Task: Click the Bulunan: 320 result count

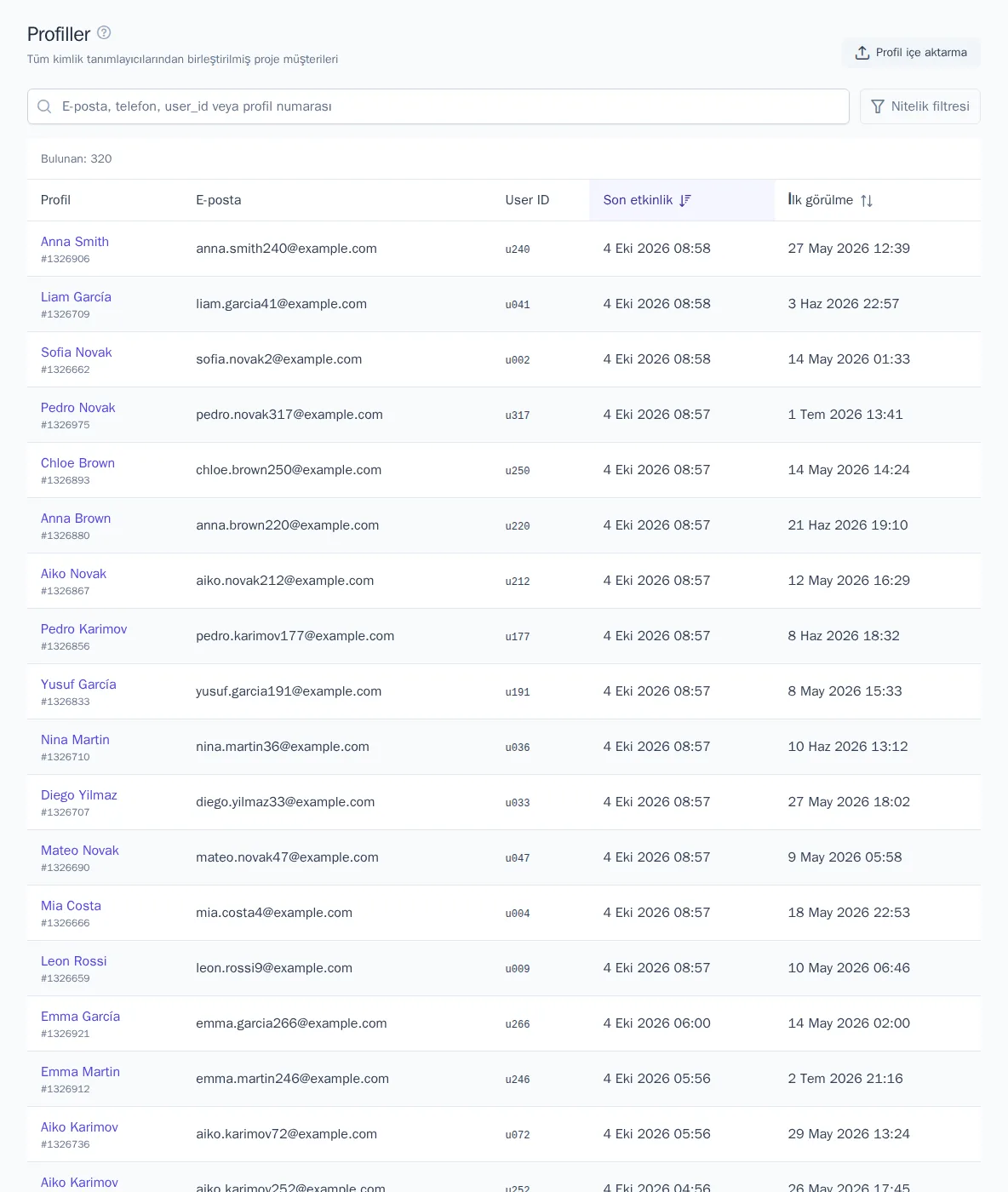Action: (77, 158)
